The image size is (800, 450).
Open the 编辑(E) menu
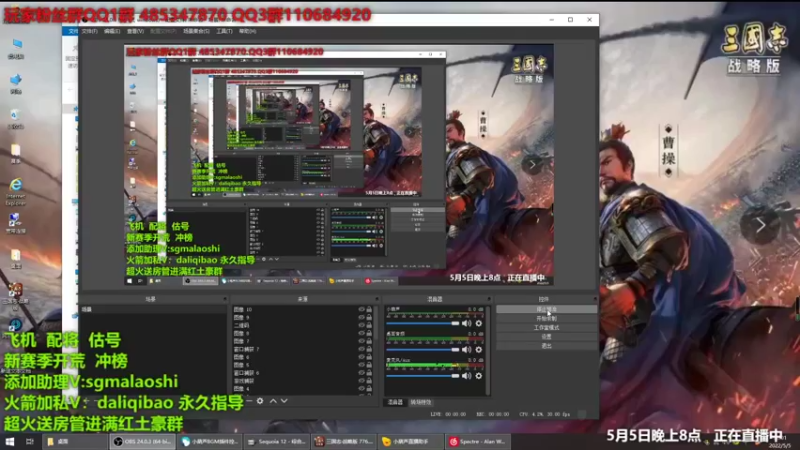pyautogui.click(x=112, y=31)
